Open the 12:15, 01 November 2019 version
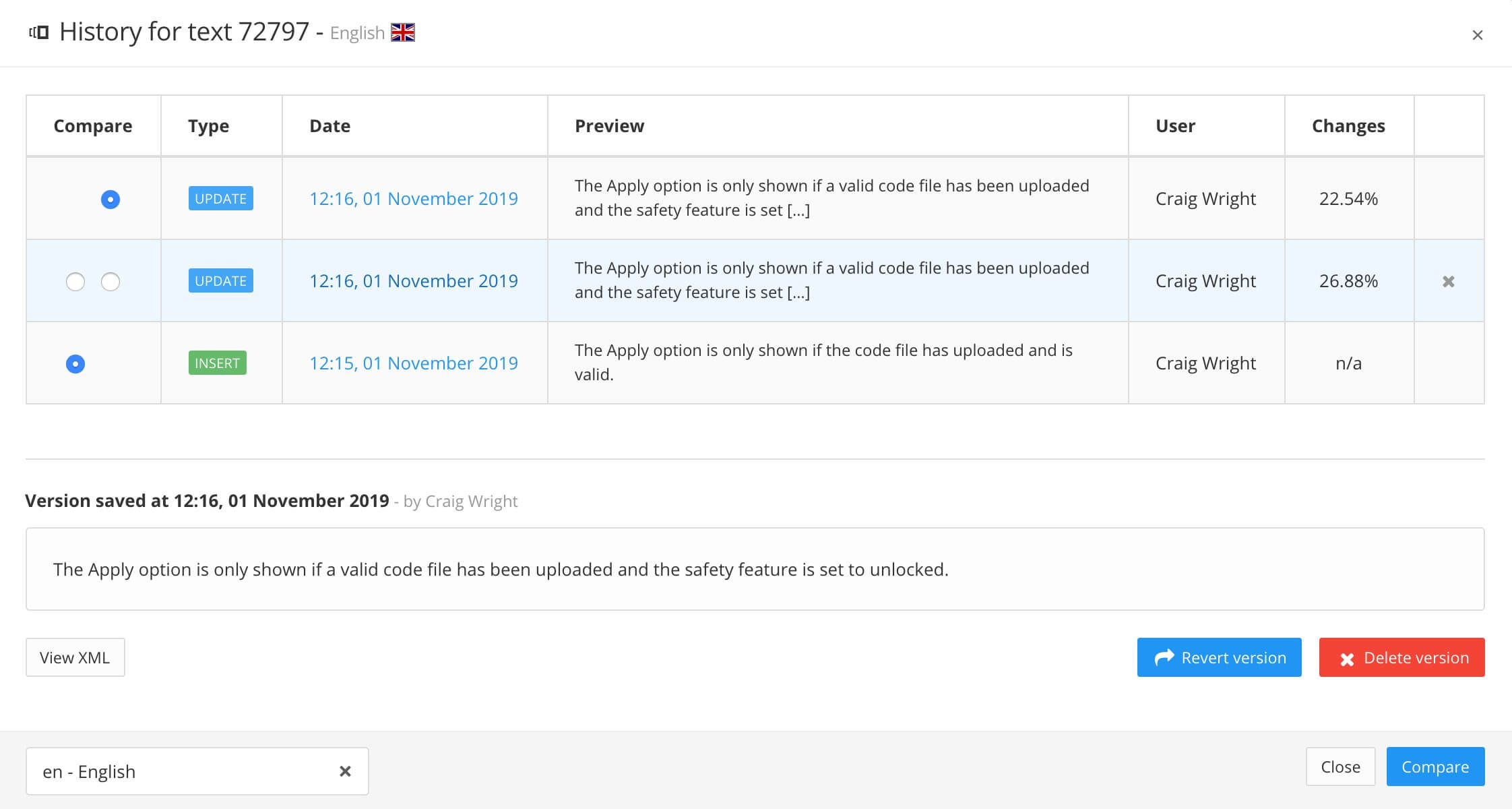The width and height of the screenshot is (1512, 809). coord(413,363)
